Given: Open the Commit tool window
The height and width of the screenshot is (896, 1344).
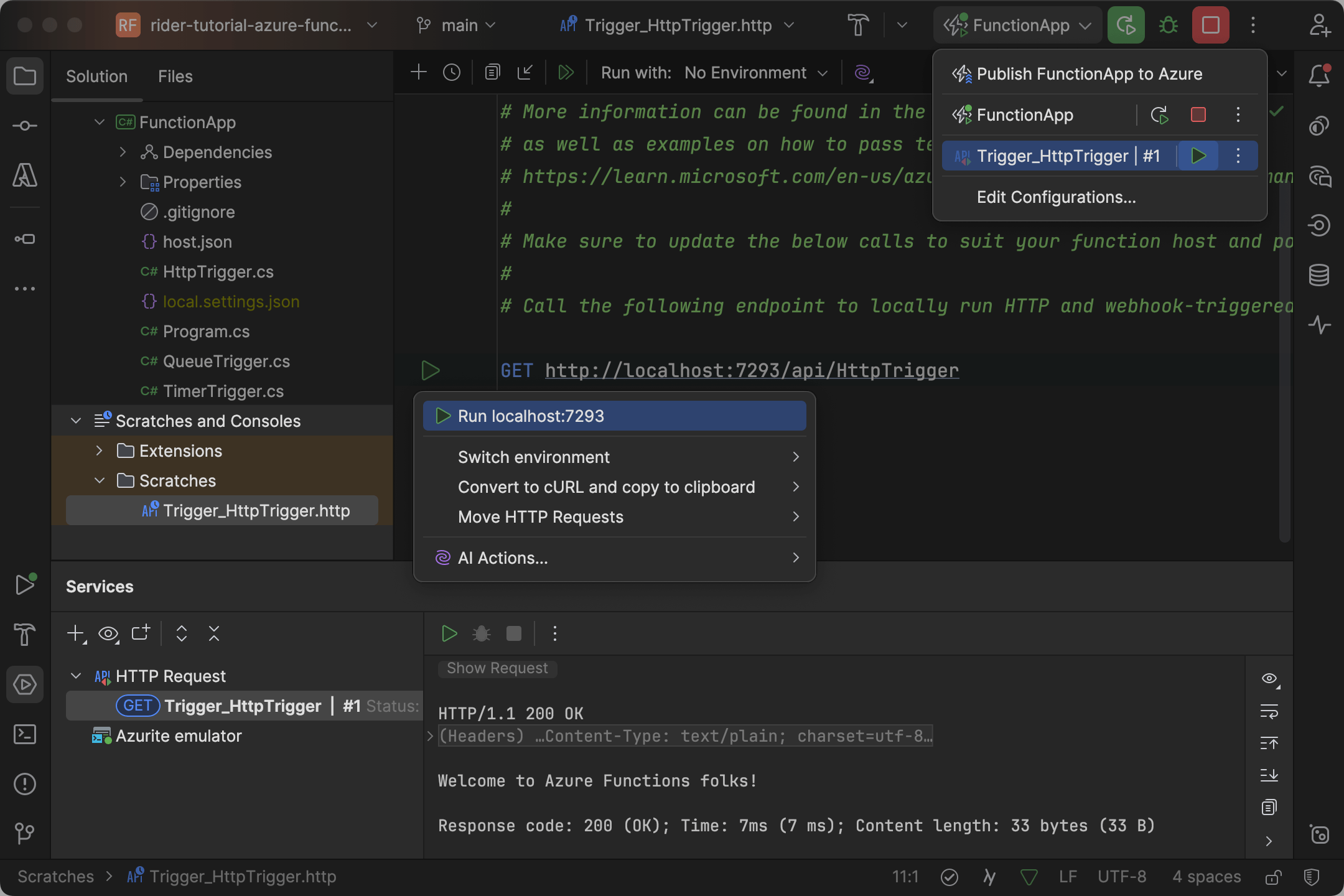Looking at the screenshot, I should tap(25, 125).
